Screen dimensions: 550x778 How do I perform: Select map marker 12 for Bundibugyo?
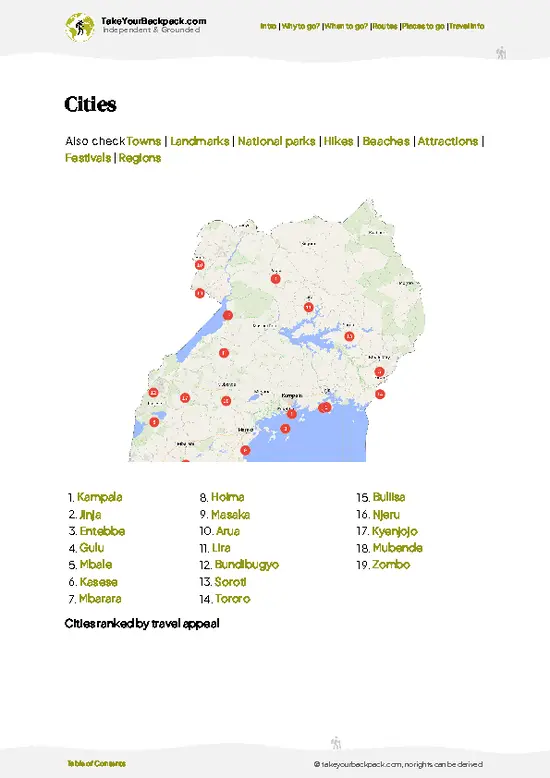[153, 392]
